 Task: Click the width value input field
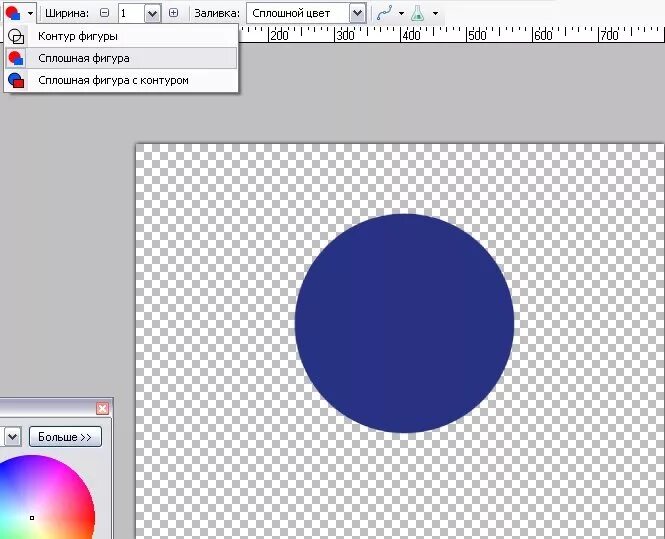131,14
